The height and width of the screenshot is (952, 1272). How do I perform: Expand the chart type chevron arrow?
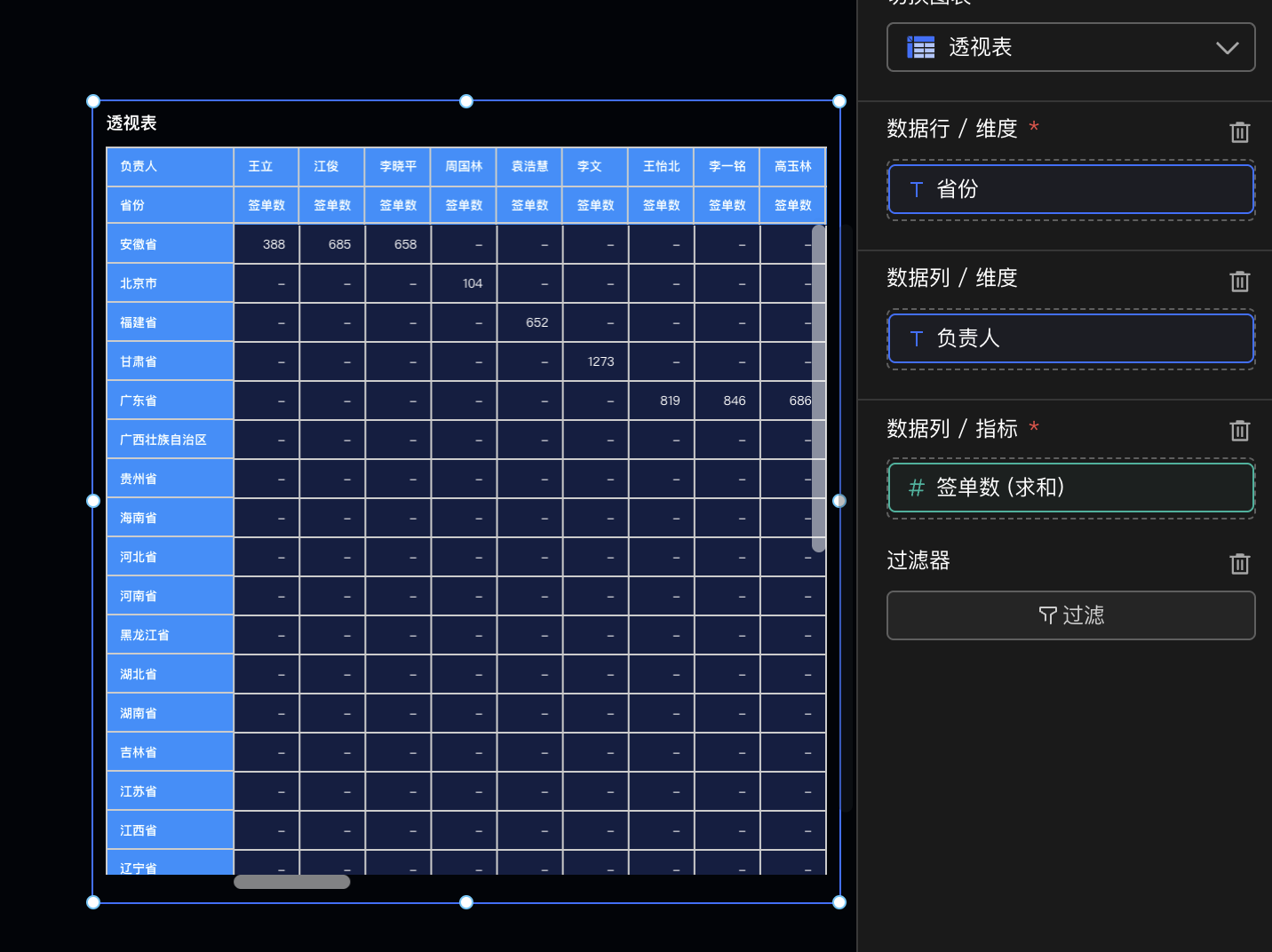pos(1227,48)
